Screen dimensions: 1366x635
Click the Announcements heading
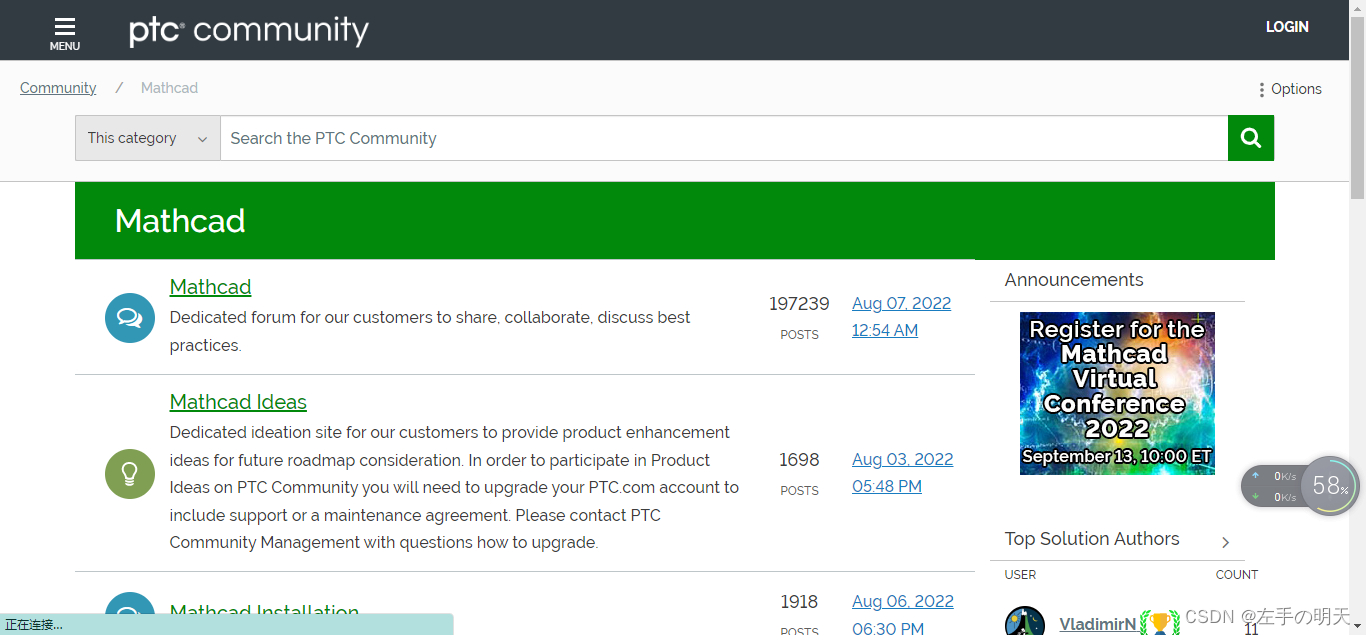(x=1074, y=280)
